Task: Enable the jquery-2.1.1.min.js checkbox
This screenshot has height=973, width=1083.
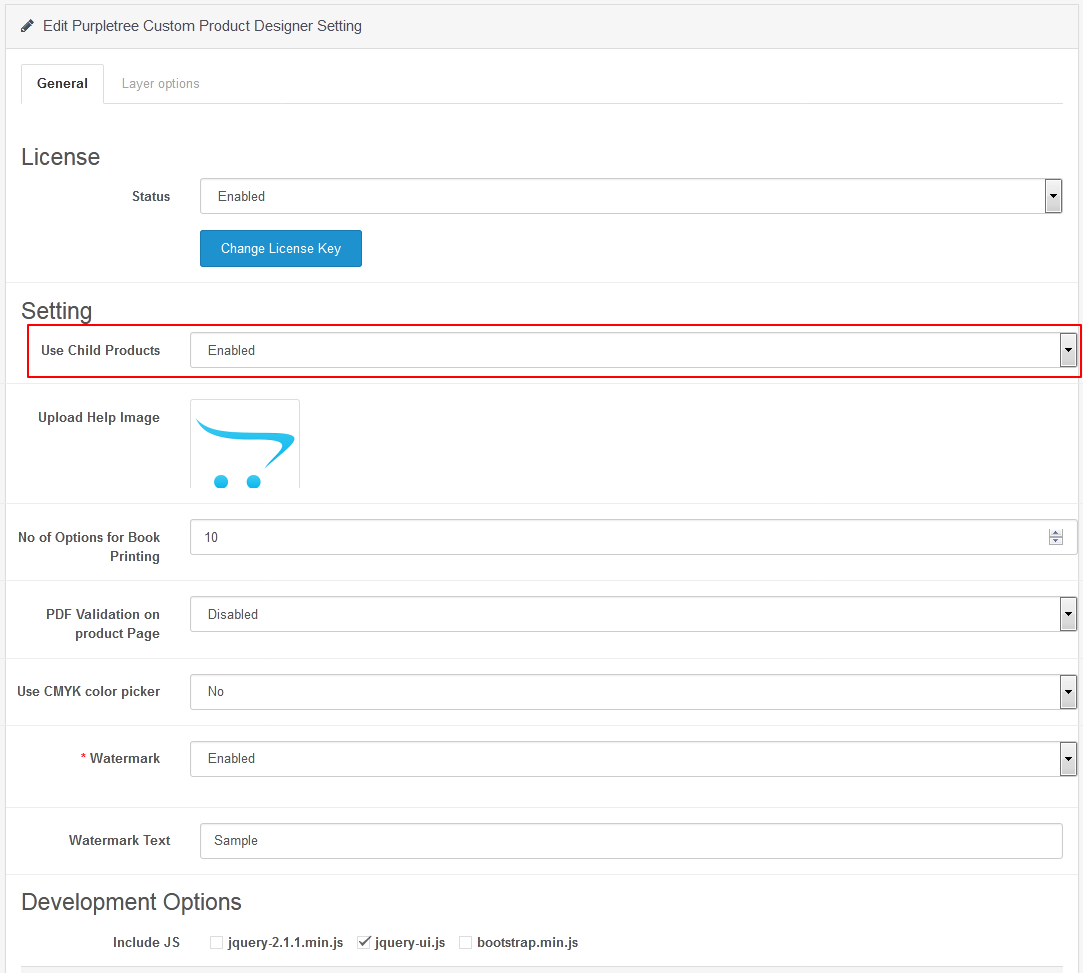Action: [x=216, y=943]
